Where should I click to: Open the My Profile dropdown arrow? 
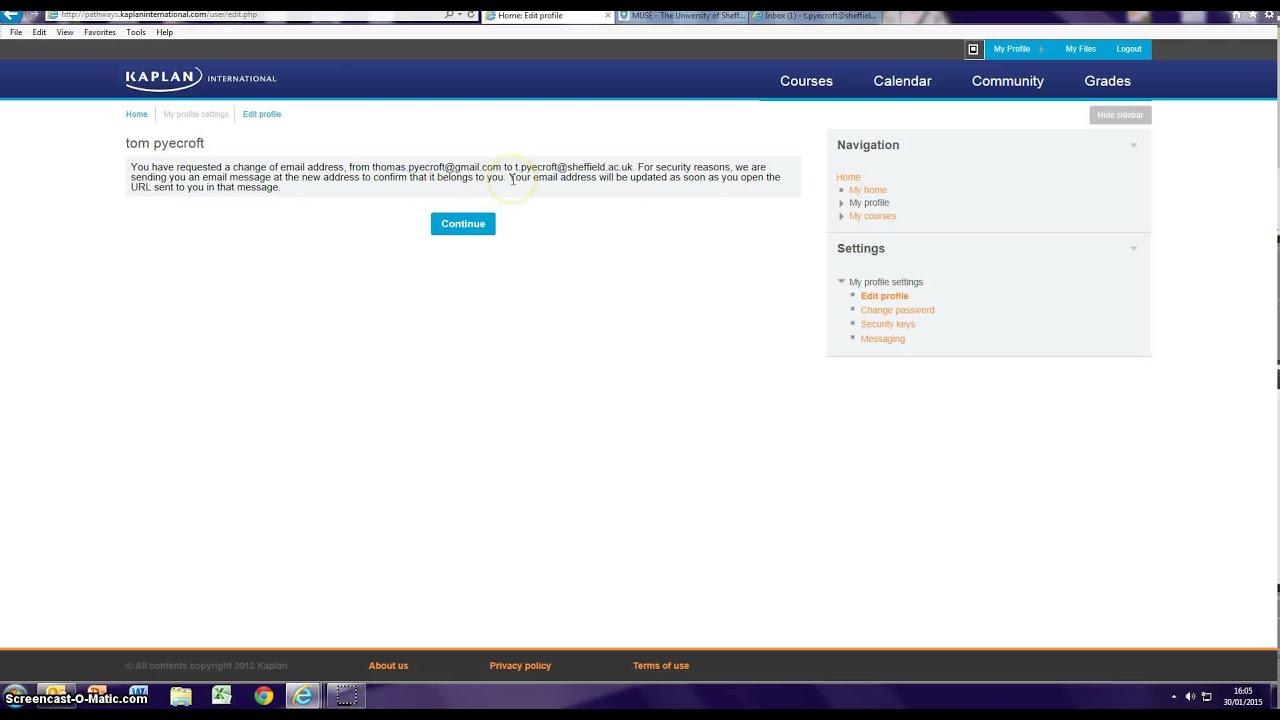(1041, 49)
